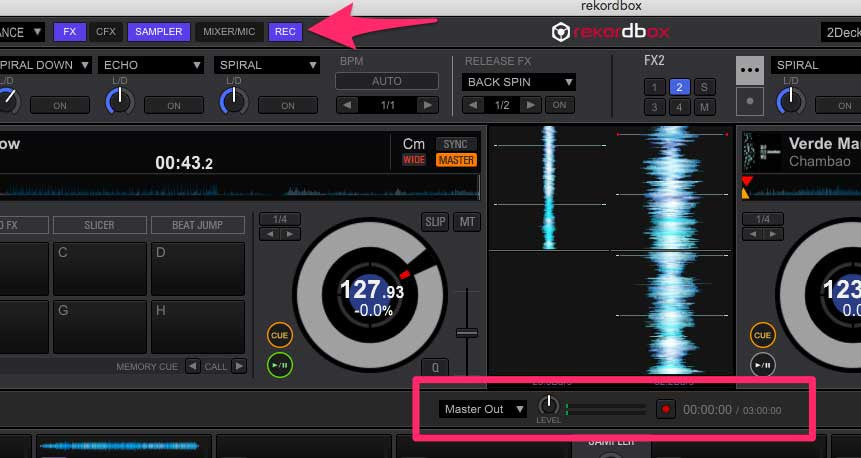This screenshot has width=861, height=458.
Task: Click the right deck play/pause button
Action: (762, 365)
